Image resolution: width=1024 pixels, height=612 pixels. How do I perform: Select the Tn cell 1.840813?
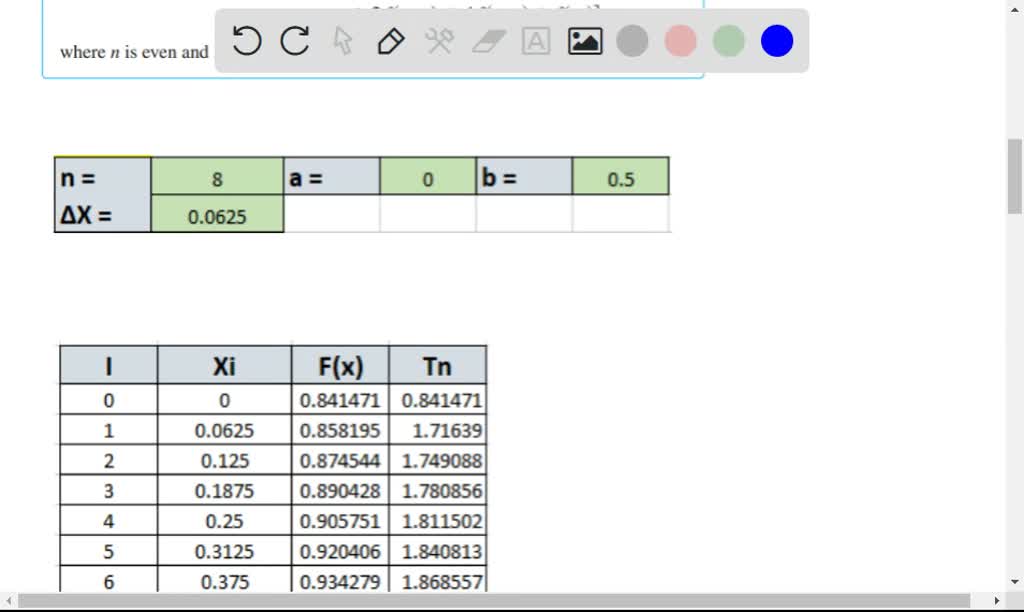pos(438,551)
